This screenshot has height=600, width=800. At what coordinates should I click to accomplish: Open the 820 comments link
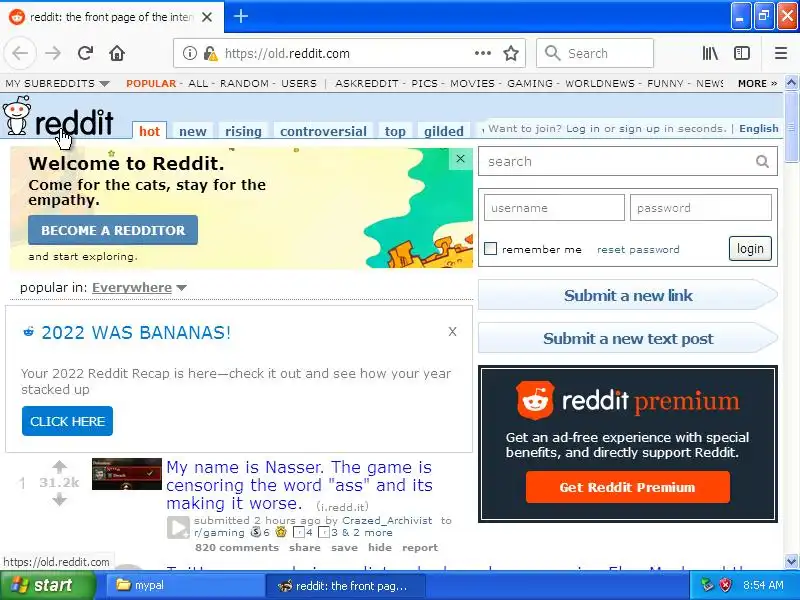point(237,547)
